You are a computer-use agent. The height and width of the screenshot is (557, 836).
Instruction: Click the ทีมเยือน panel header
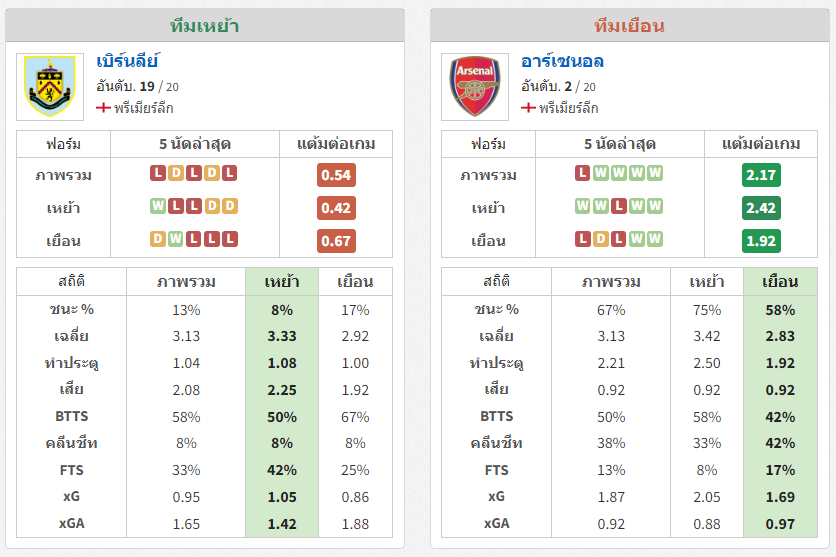pos(630,25)
